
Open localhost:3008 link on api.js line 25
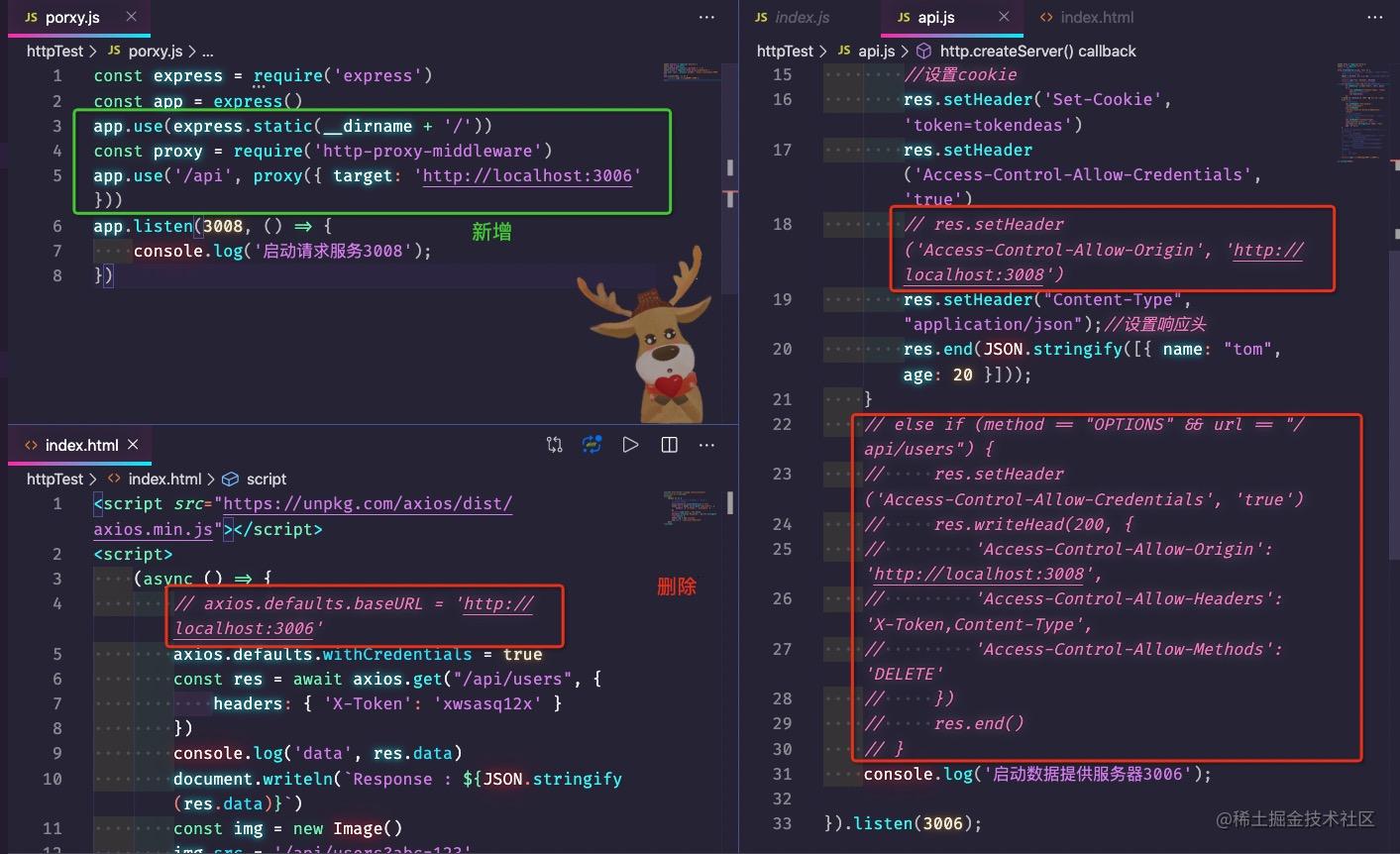979,574
